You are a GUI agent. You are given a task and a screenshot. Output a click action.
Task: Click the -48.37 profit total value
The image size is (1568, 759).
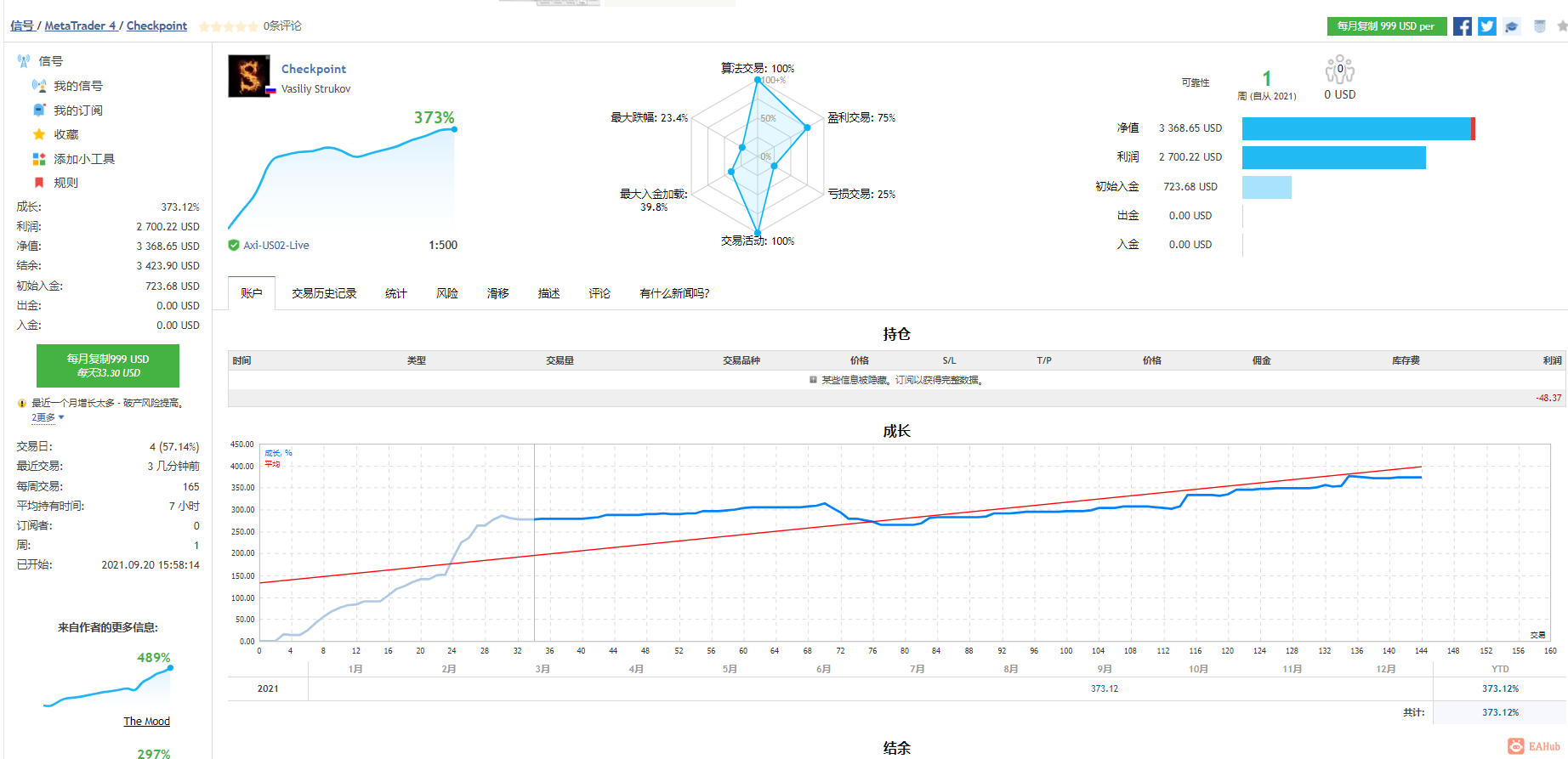pyautogui.click(x=1548, y=398)
